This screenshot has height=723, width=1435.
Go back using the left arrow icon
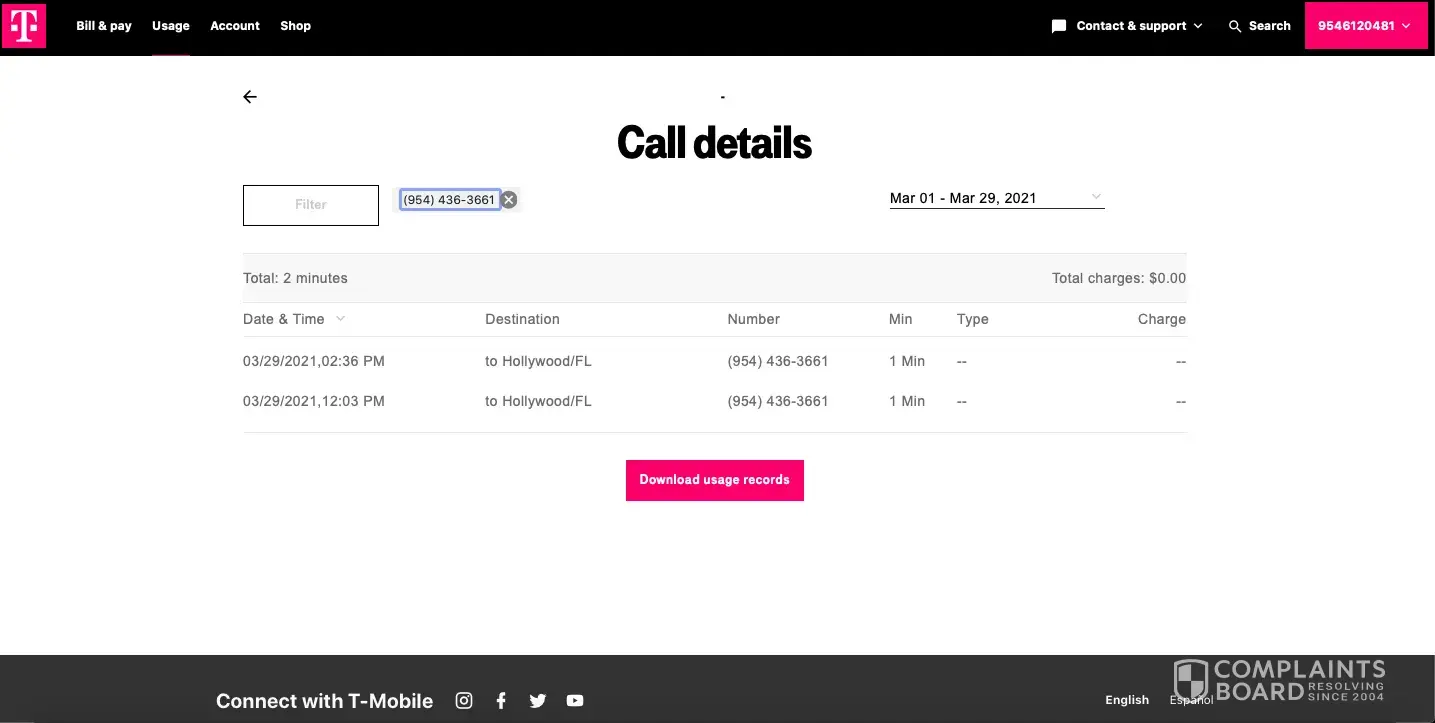[250, 97]
